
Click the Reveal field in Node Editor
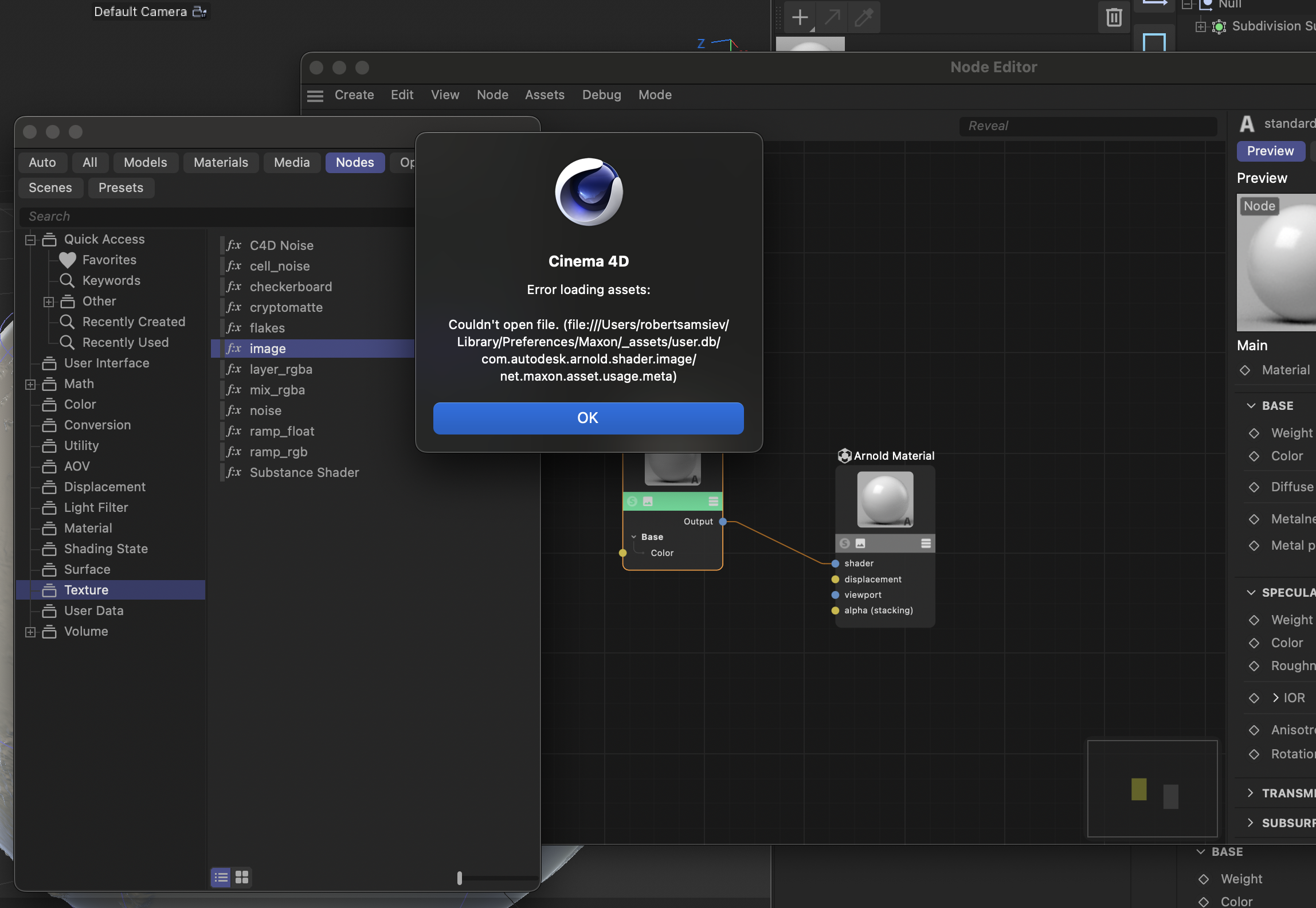pos(1087,126)
